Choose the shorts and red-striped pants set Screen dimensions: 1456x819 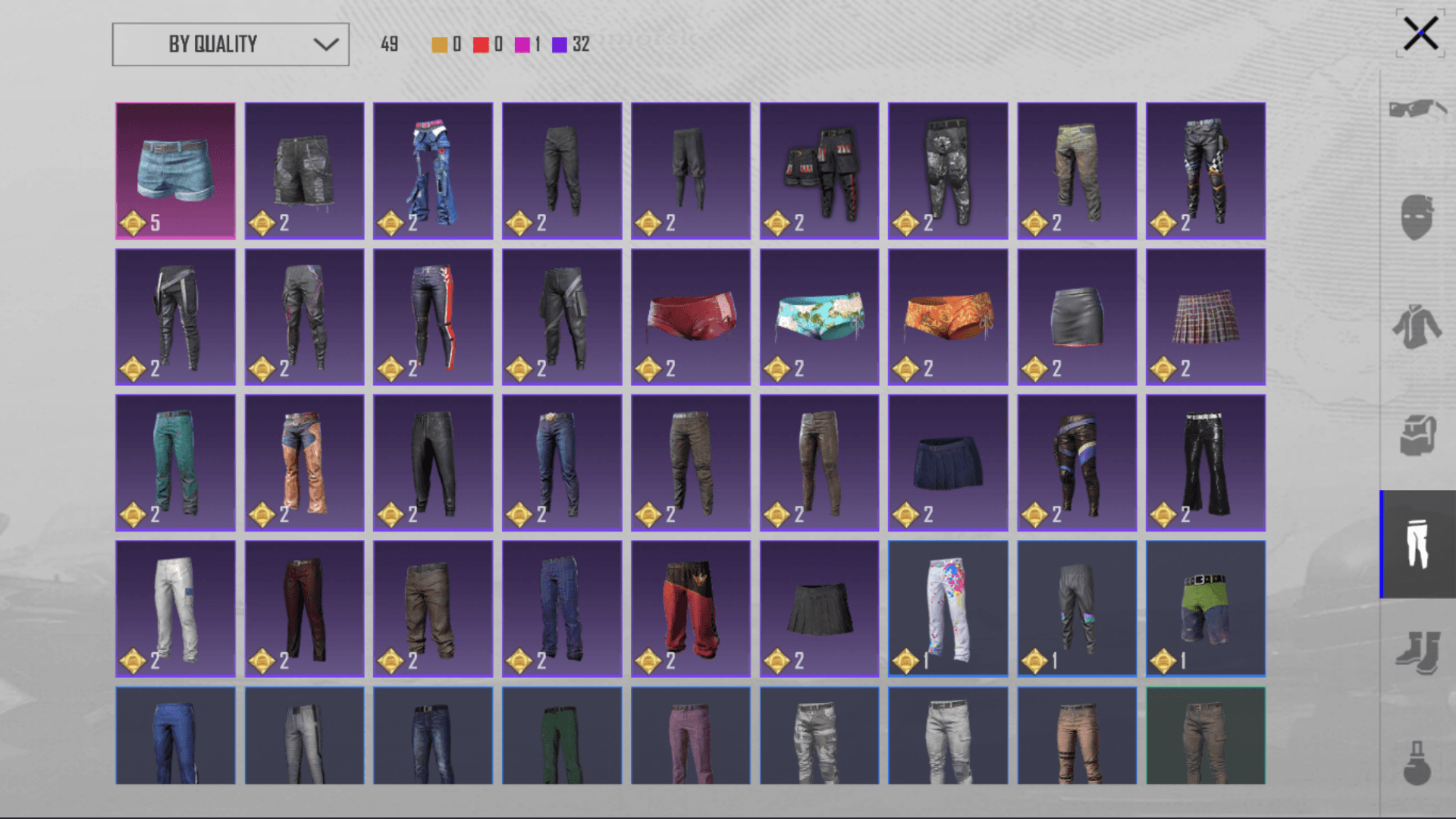(x=819, y=171)
